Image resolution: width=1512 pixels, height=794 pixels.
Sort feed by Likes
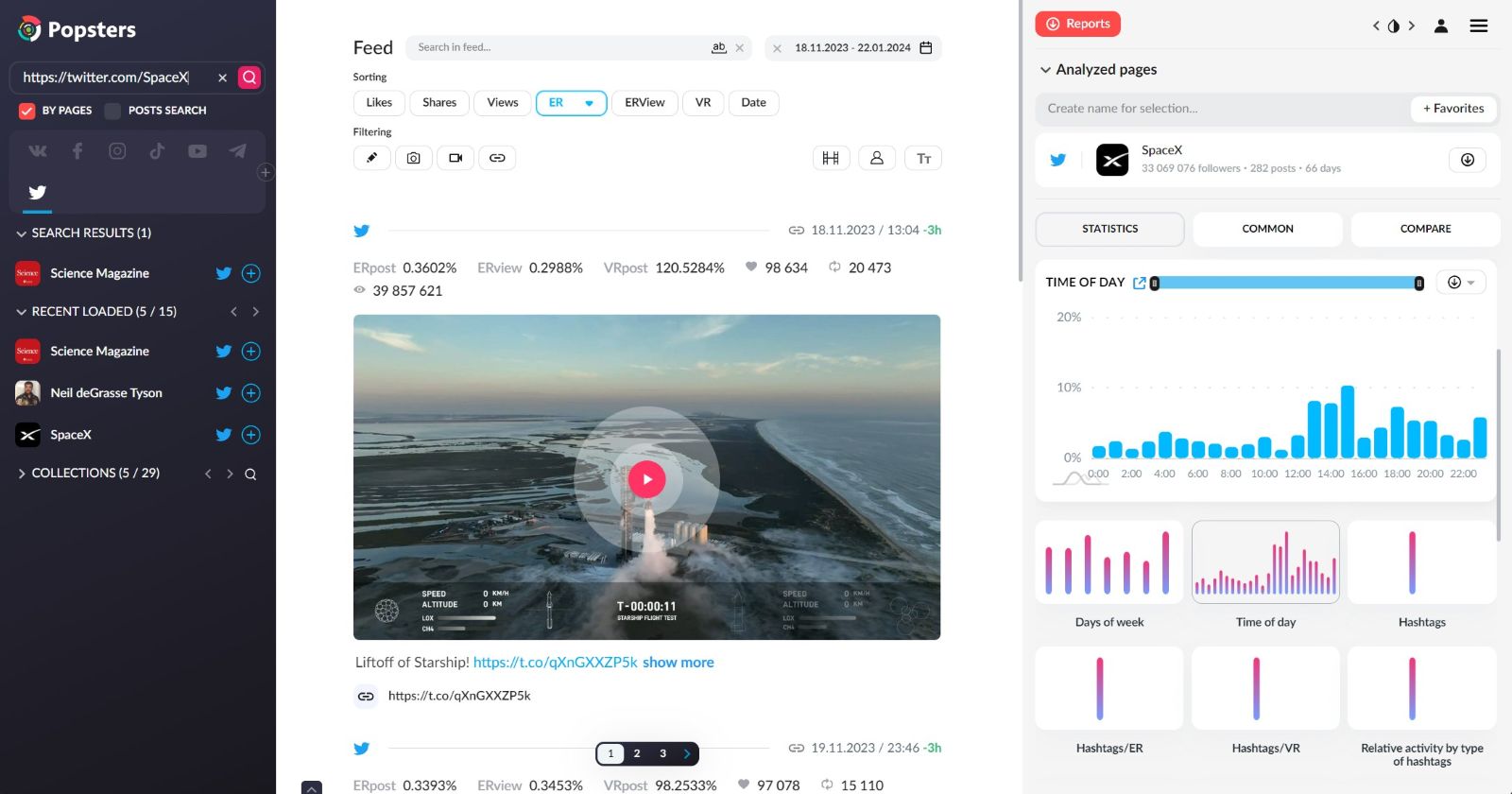(x=379, y=103)
